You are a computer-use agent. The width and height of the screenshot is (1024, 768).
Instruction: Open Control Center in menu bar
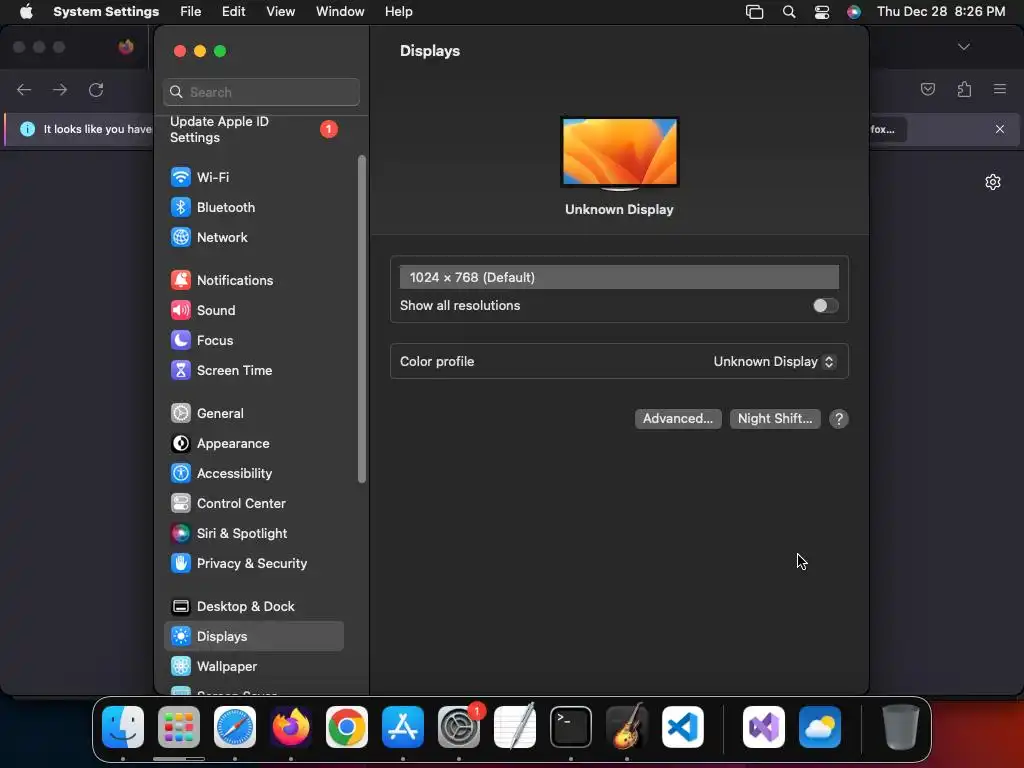coord(822,12)
